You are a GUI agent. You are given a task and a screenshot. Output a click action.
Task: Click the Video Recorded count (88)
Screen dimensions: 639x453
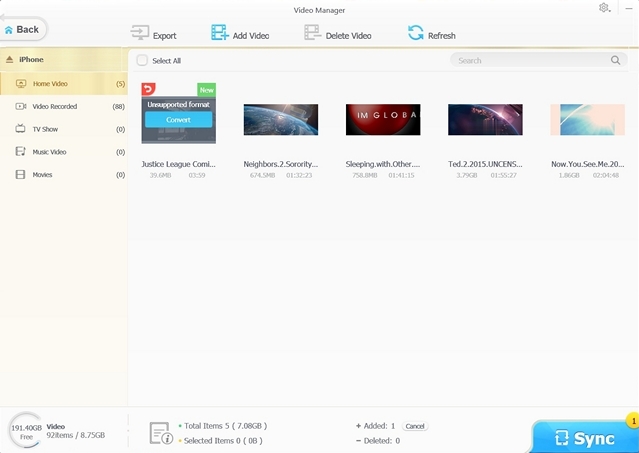119,106
